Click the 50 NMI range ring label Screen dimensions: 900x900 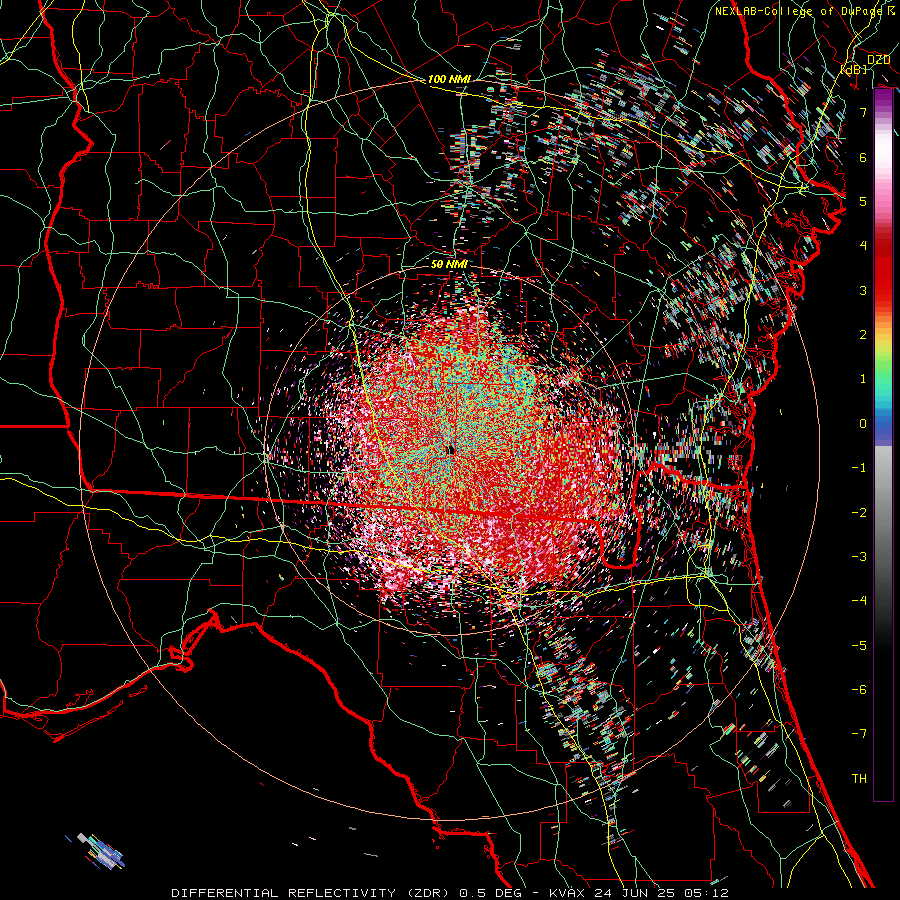pyautogui.click(x=449, y=264)
